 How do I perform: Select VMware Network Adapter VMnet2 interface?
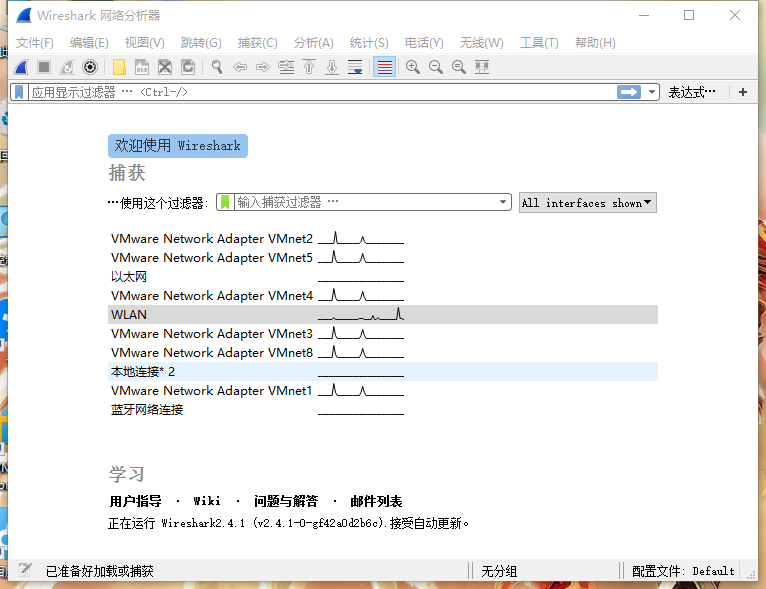click(383, 238)
